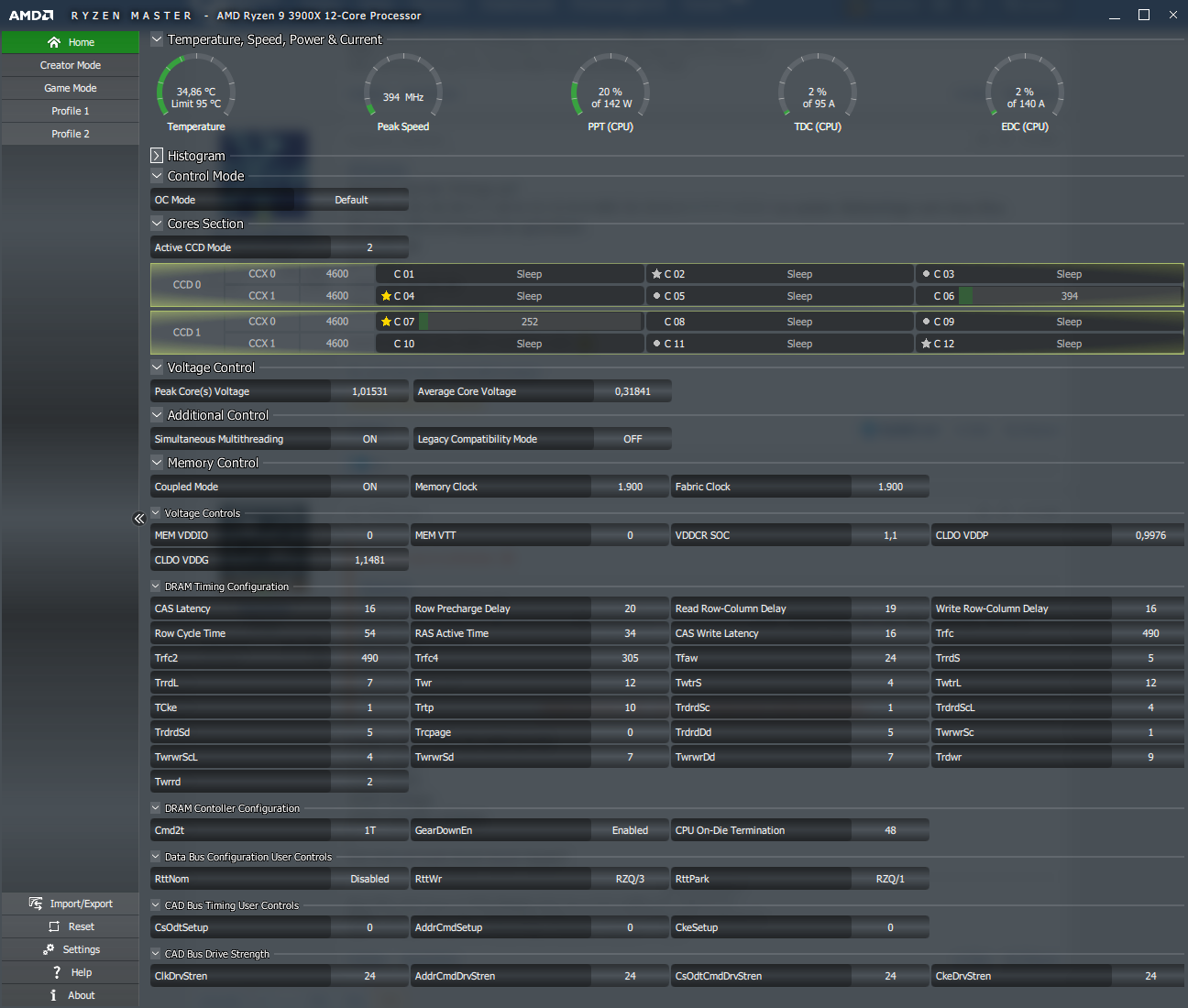Collapse the Additional Control section
Screen dimensions: 1188x1008
(x=157, y=415)
